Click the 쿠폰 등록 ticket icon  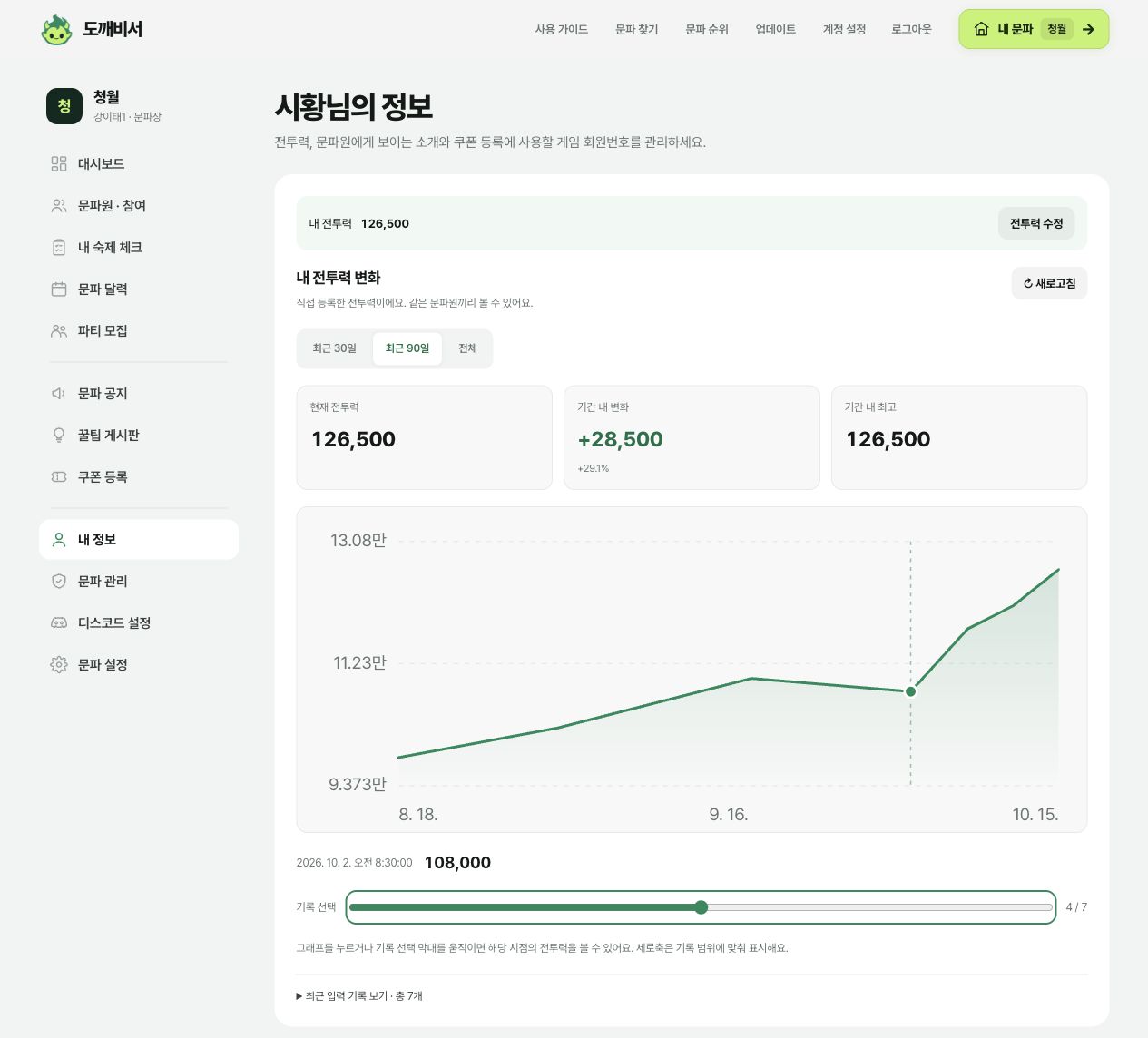(59, 476)
